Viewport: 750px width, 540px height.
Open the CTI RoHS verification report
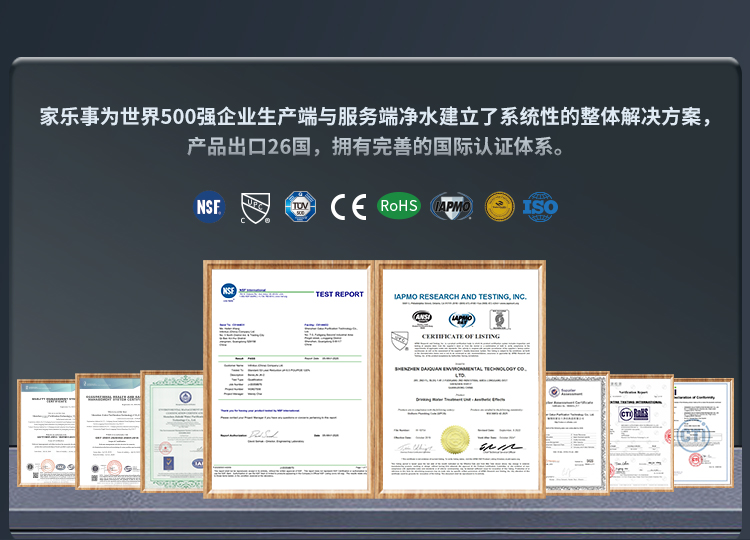641,433
